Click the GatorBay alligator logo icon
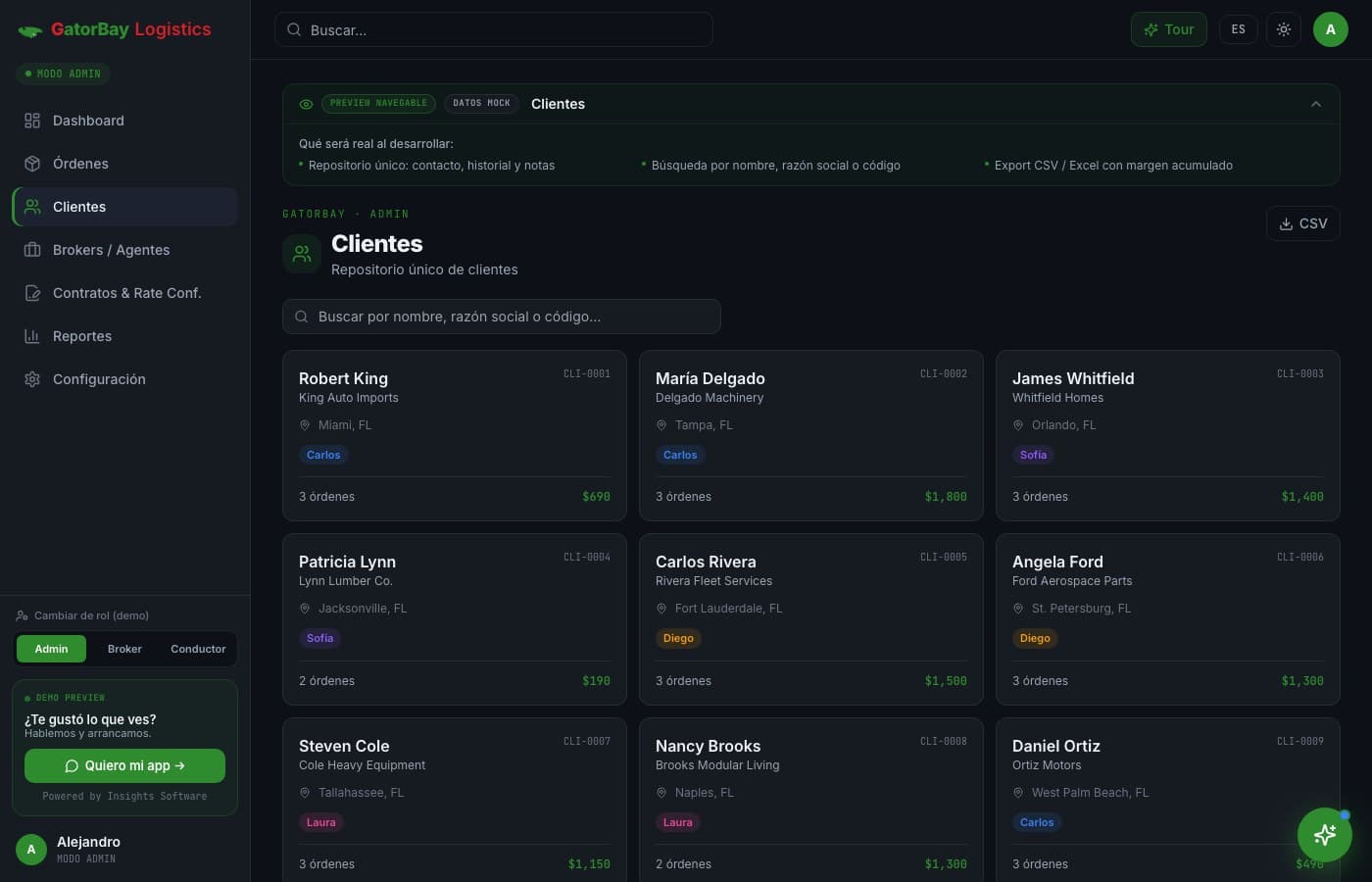Screen dimensions: 1372x882 click(x=29, y=30)
